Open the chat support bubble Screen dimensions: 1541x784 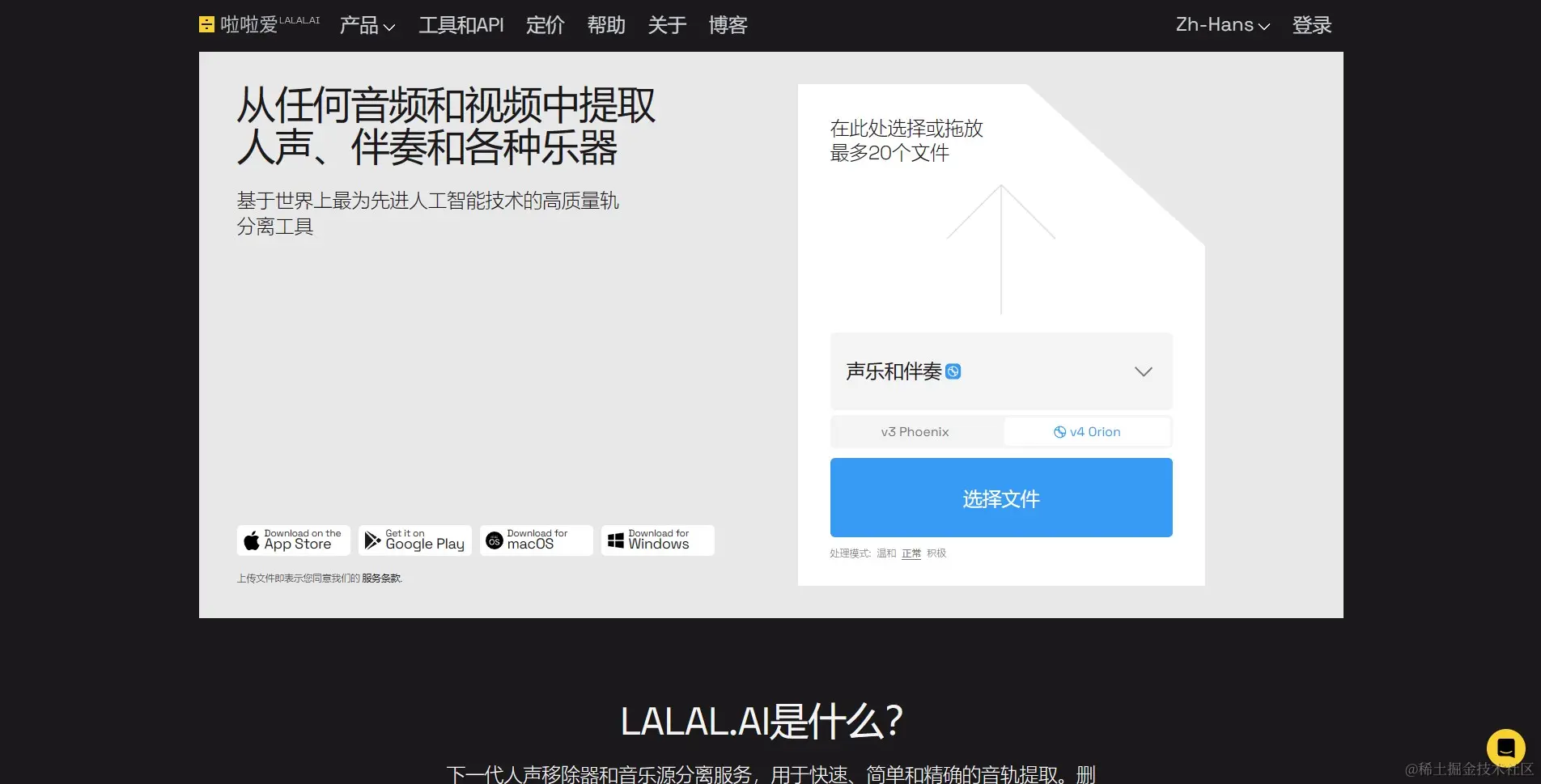pyautogui.click(x=1507, y=748)
